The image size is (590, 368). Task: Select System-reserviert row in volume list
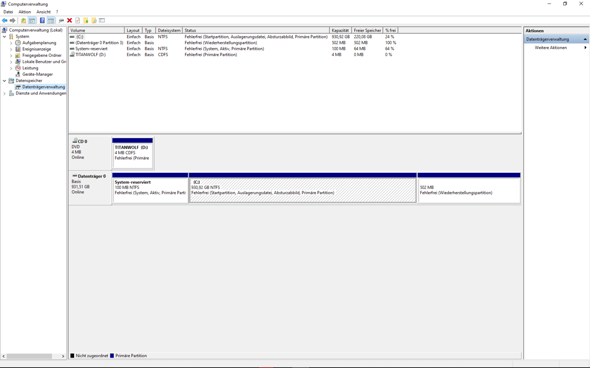point(233,49)
